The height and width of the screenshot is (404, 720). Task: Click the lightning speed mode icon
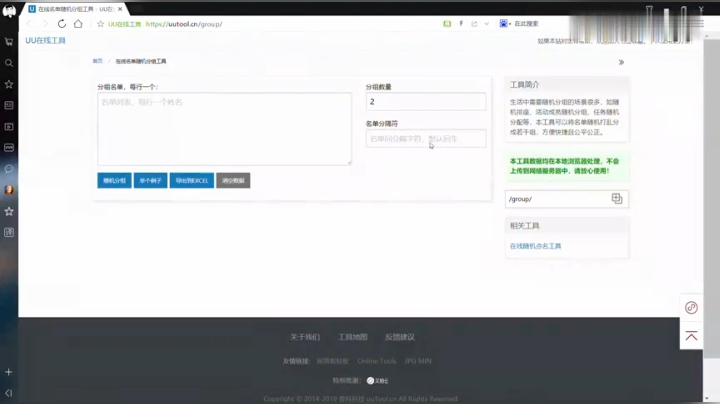pos(461,23)
